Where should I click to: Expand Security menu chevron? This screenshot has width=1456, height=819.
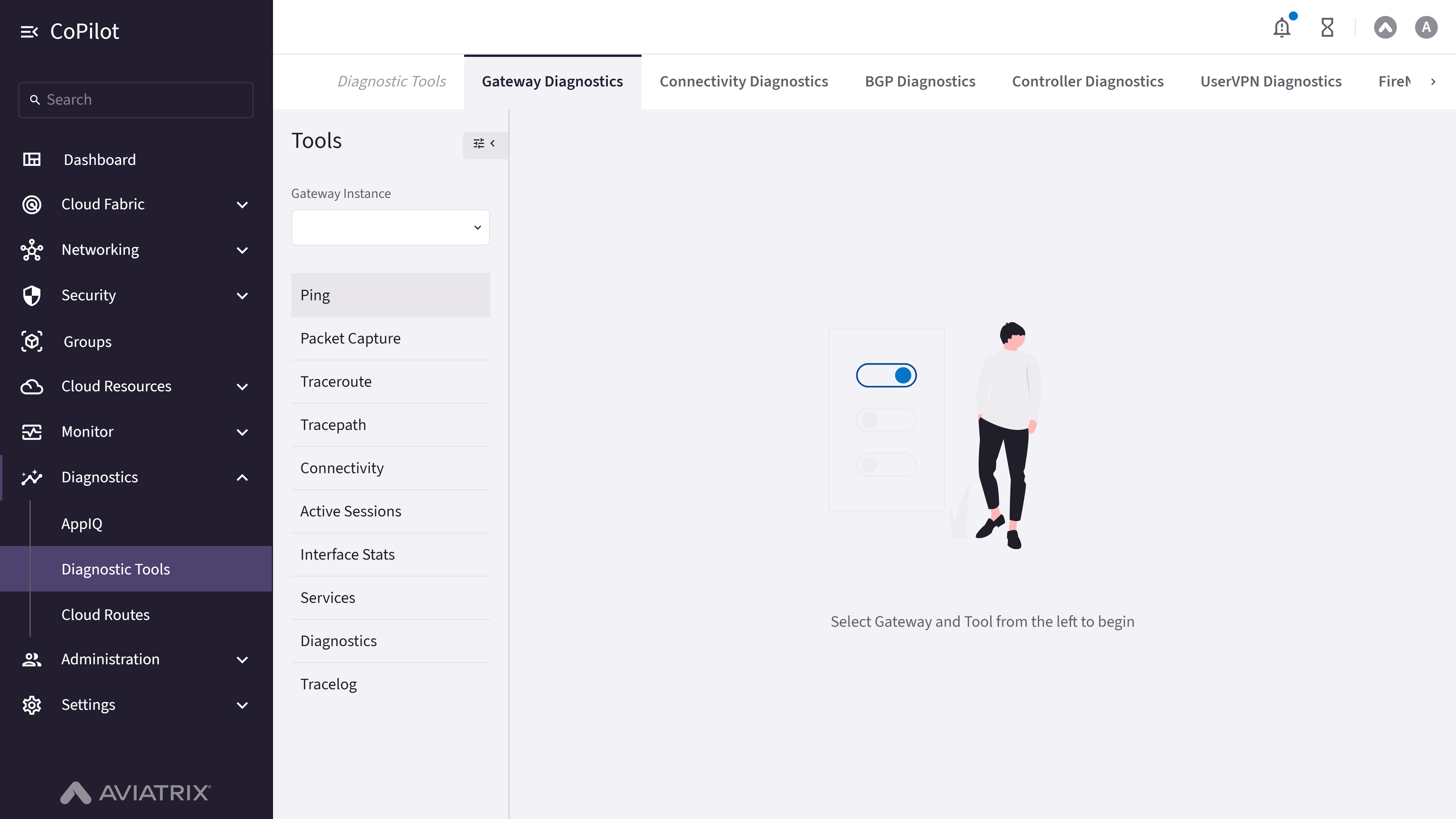243,296
